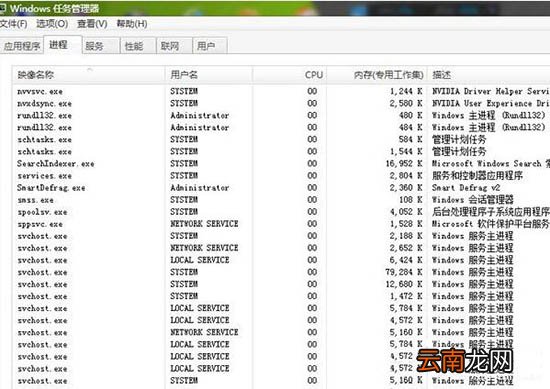The image size is (550, 389).
Task: Click the NVIDIA User Experience description cell
Action: pyautogui.click(x=491, y=103)
